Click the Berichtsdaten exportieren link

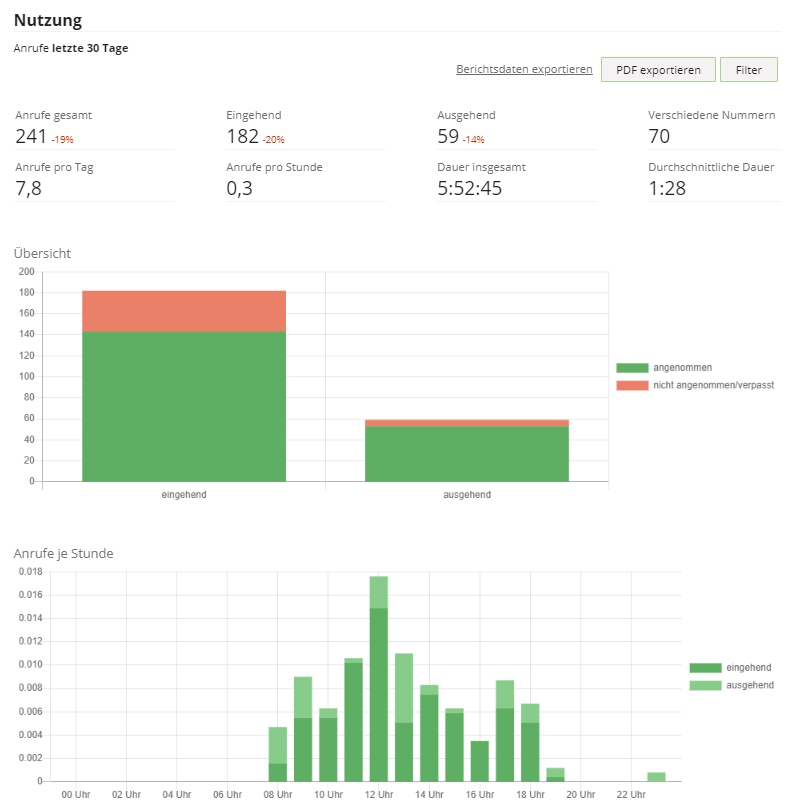tap(524, 69)
